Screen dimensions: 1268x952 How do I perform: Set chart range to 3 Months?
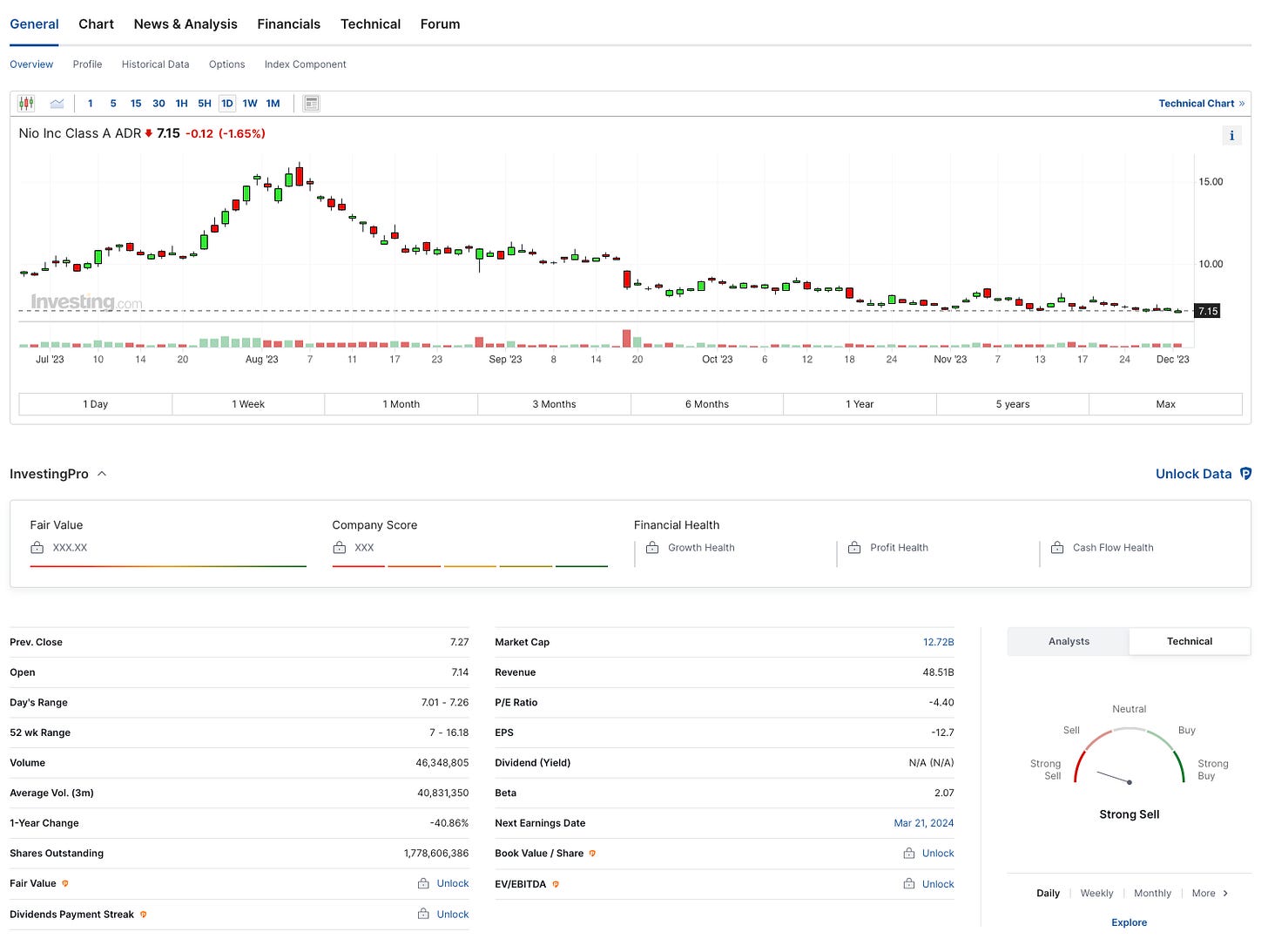point(554,404)
